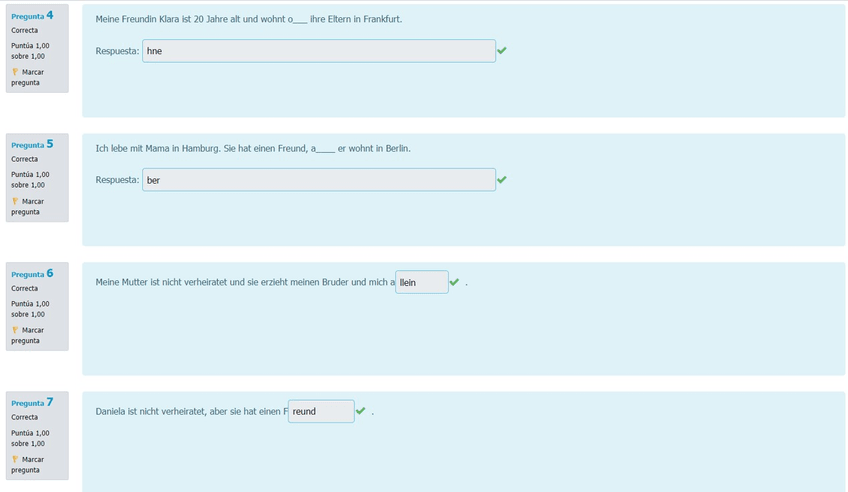Click the green checkmark beside answer 'reund'
Image resolution: width=848 pixels, height=492 pixels.
click(361, 411)
